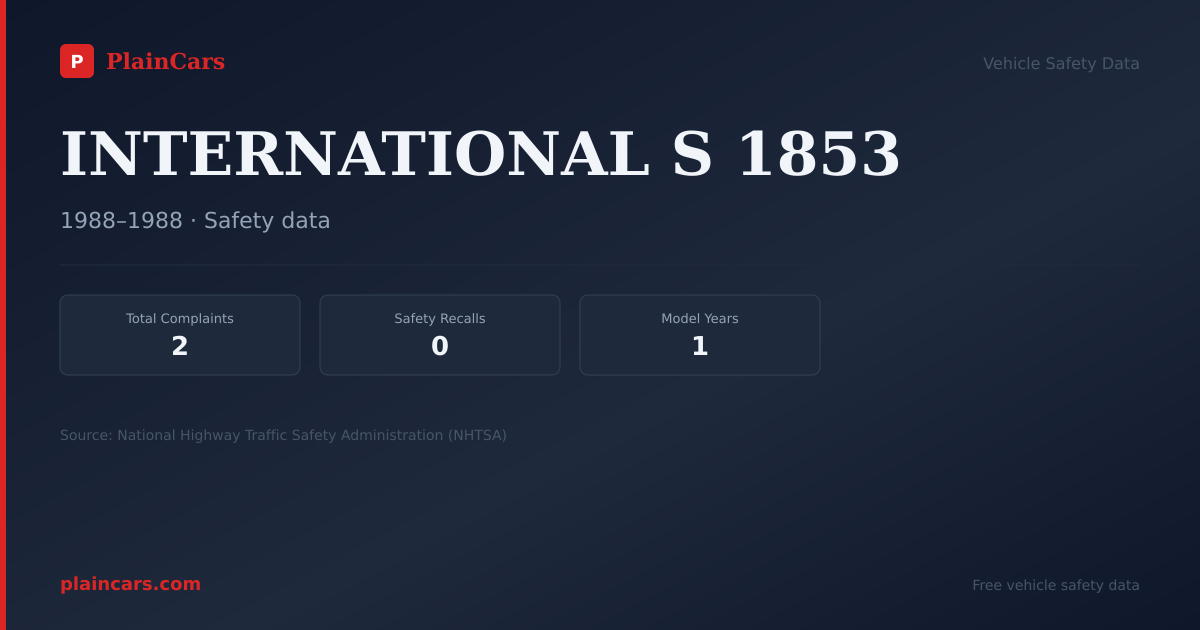Select the INTERNATIONAL S 1853 heading

point(480,154)
